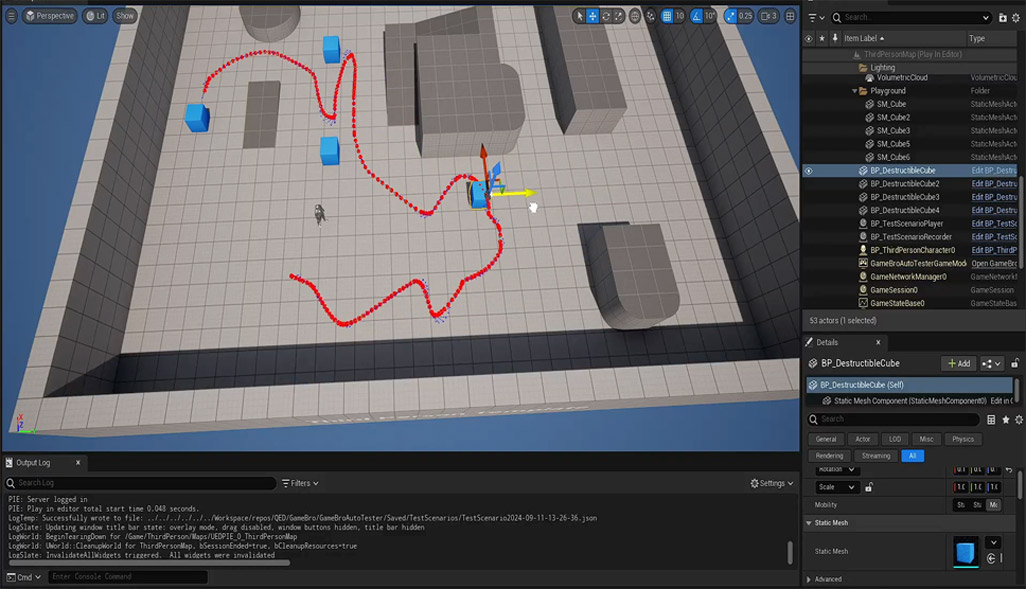Screen dimensions: 1026x589
Task: Select the All filter in Details
Action: coord(912,455)
